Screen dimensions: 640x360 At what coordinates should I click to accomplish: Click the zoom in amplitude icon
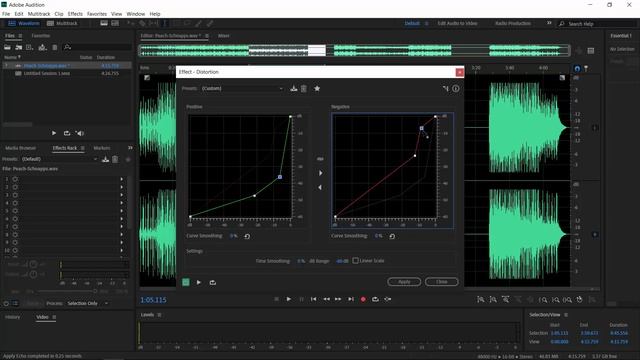[x=481, y=300]
